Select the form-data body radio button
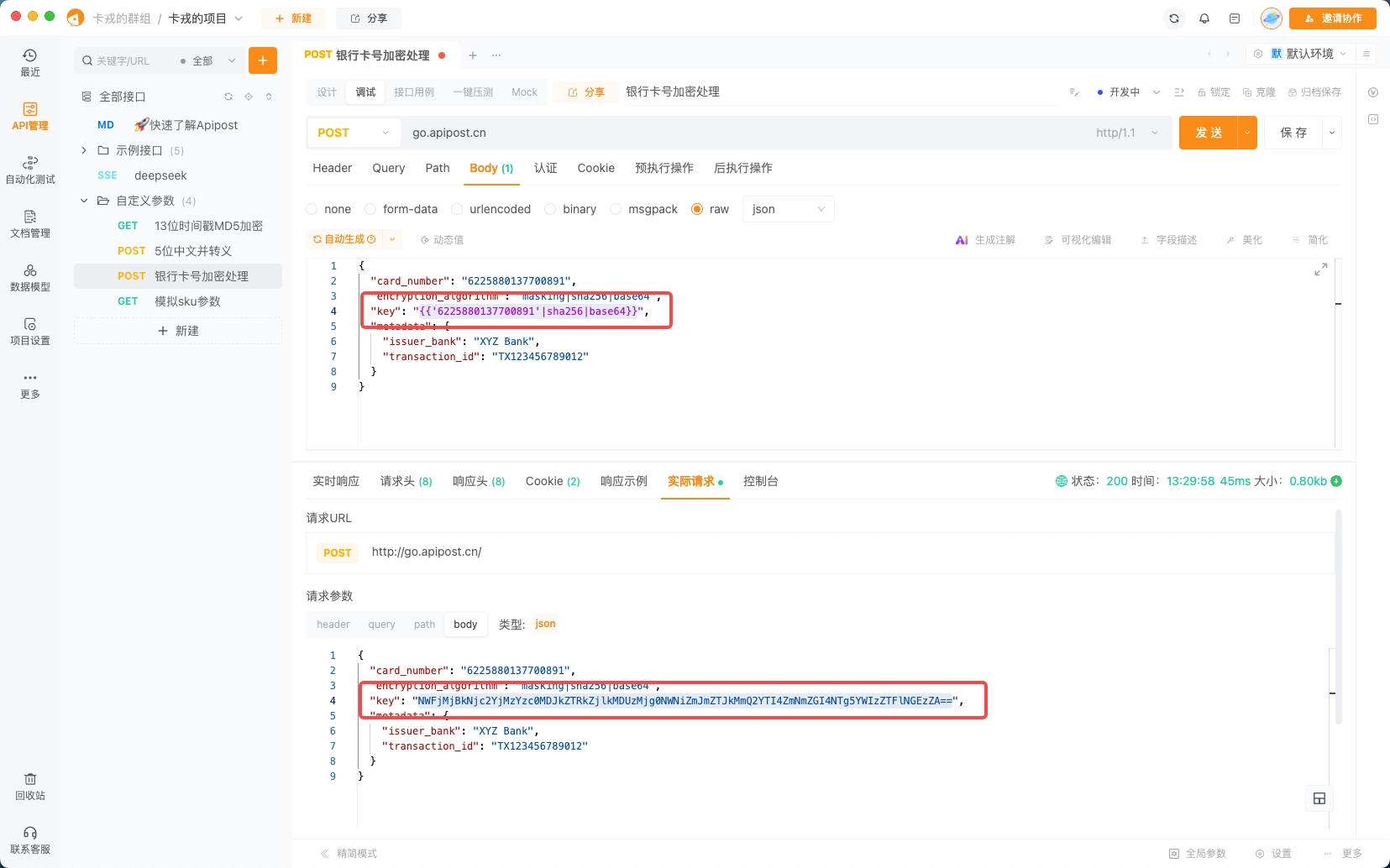Screen dimensions: 1390x868 pos(371,209)
